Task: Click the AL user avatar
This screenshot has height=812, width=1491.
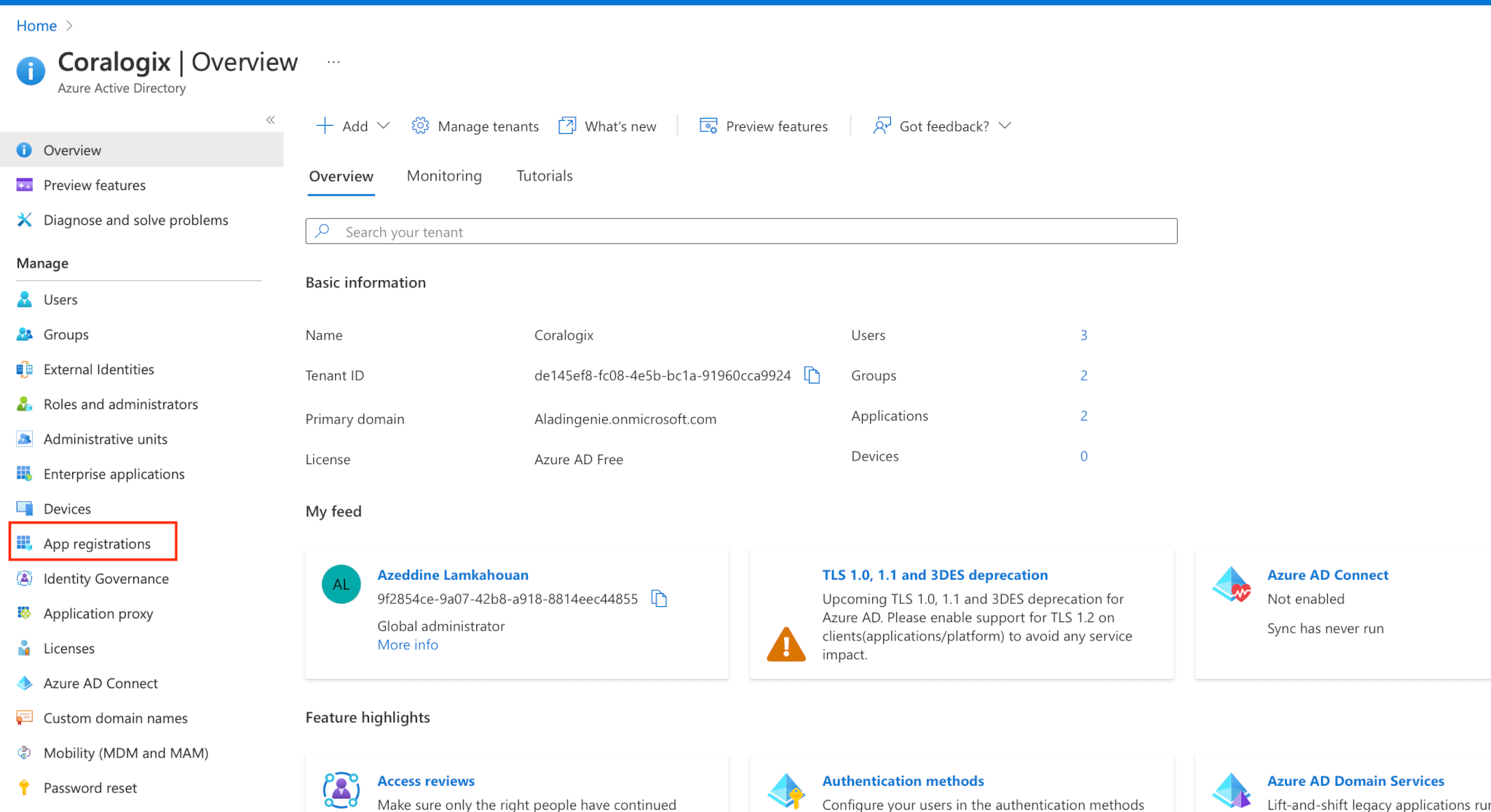Action: [x=341, y=584]
